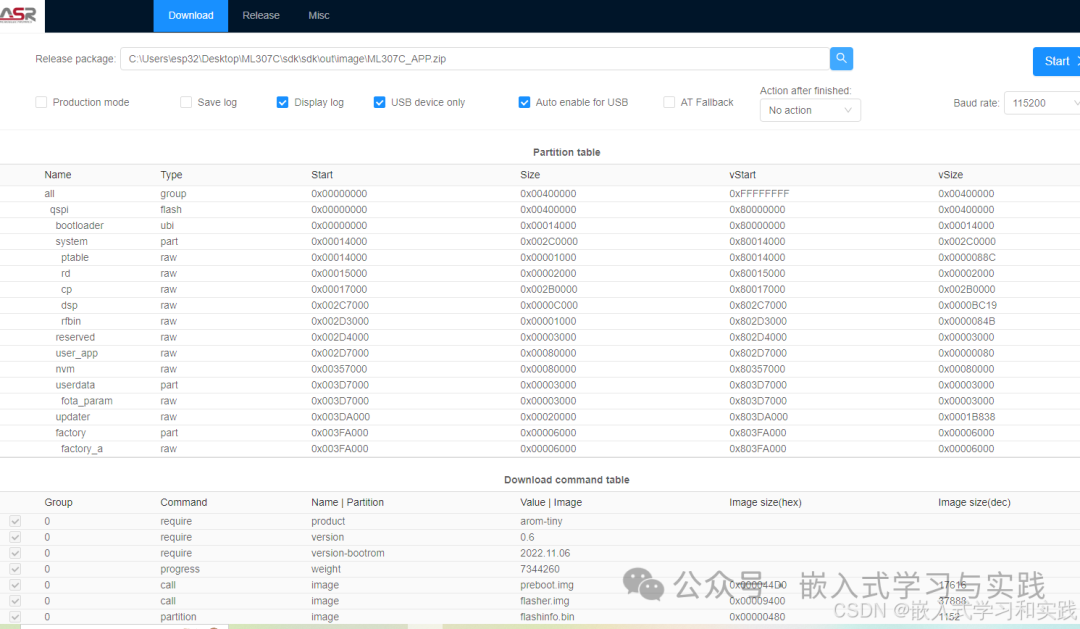Click inside the Release package path field
1080x629 pixels.
pos(470,58)
